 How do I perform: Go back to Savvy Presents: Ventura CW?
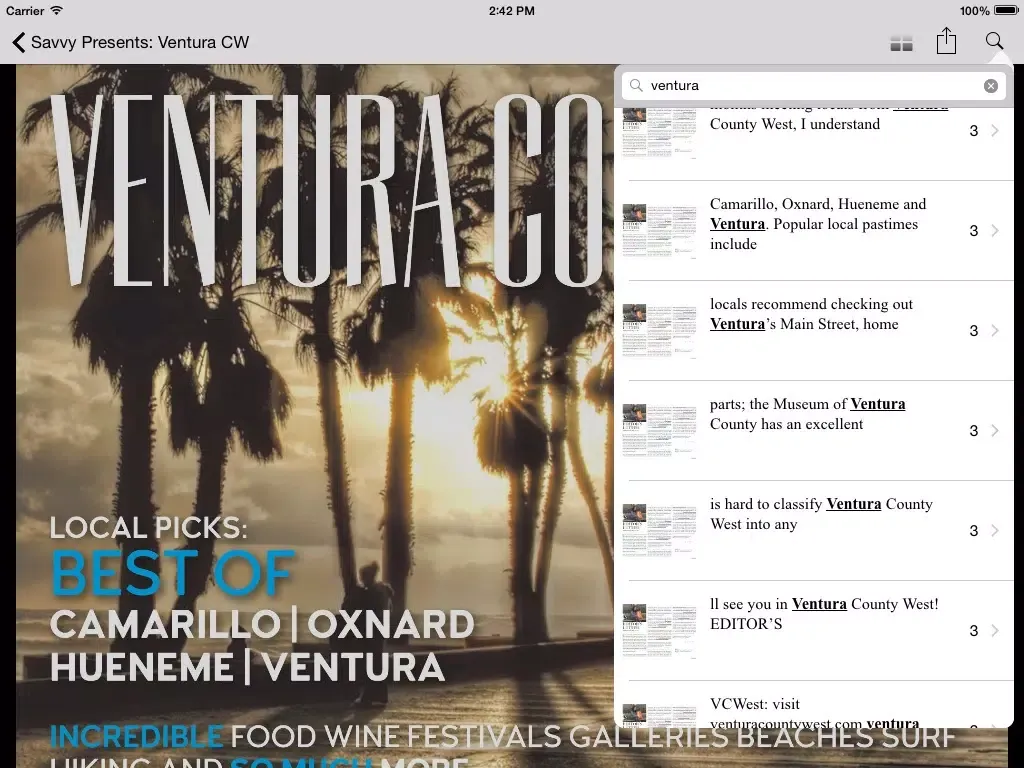(131, 42)
